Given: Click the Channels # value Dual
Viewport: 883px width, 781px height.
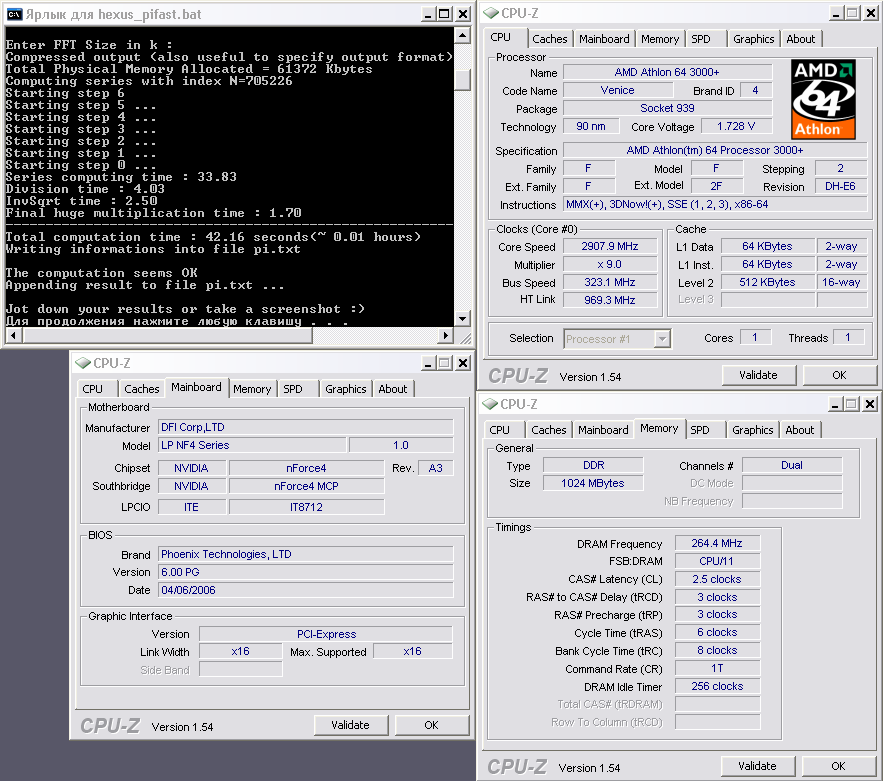Looking at the screenshot, I should click(x=792, y=465).
